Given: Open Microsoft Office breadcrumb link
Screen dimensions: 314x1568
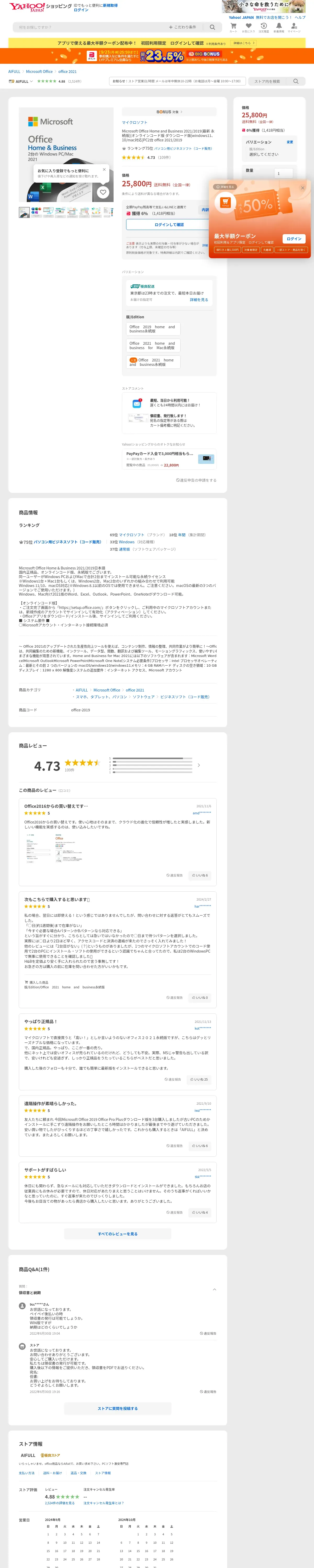Looking at the screenshot, I should point(39,72).
